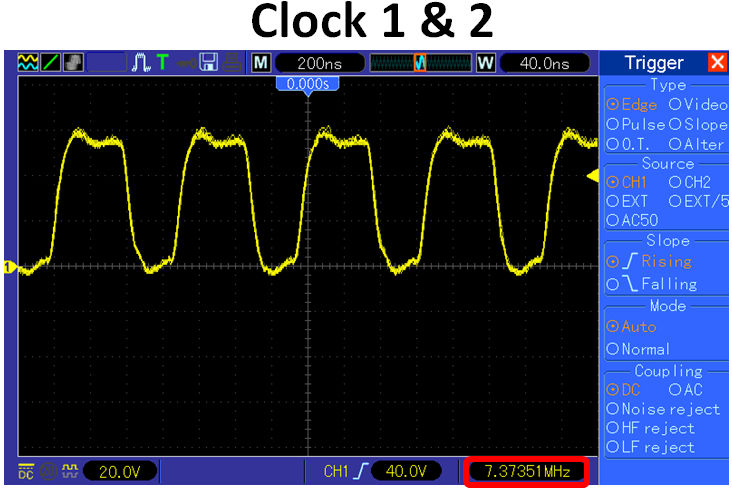Click the yellow trigger level arrow marker

(593, 176)
